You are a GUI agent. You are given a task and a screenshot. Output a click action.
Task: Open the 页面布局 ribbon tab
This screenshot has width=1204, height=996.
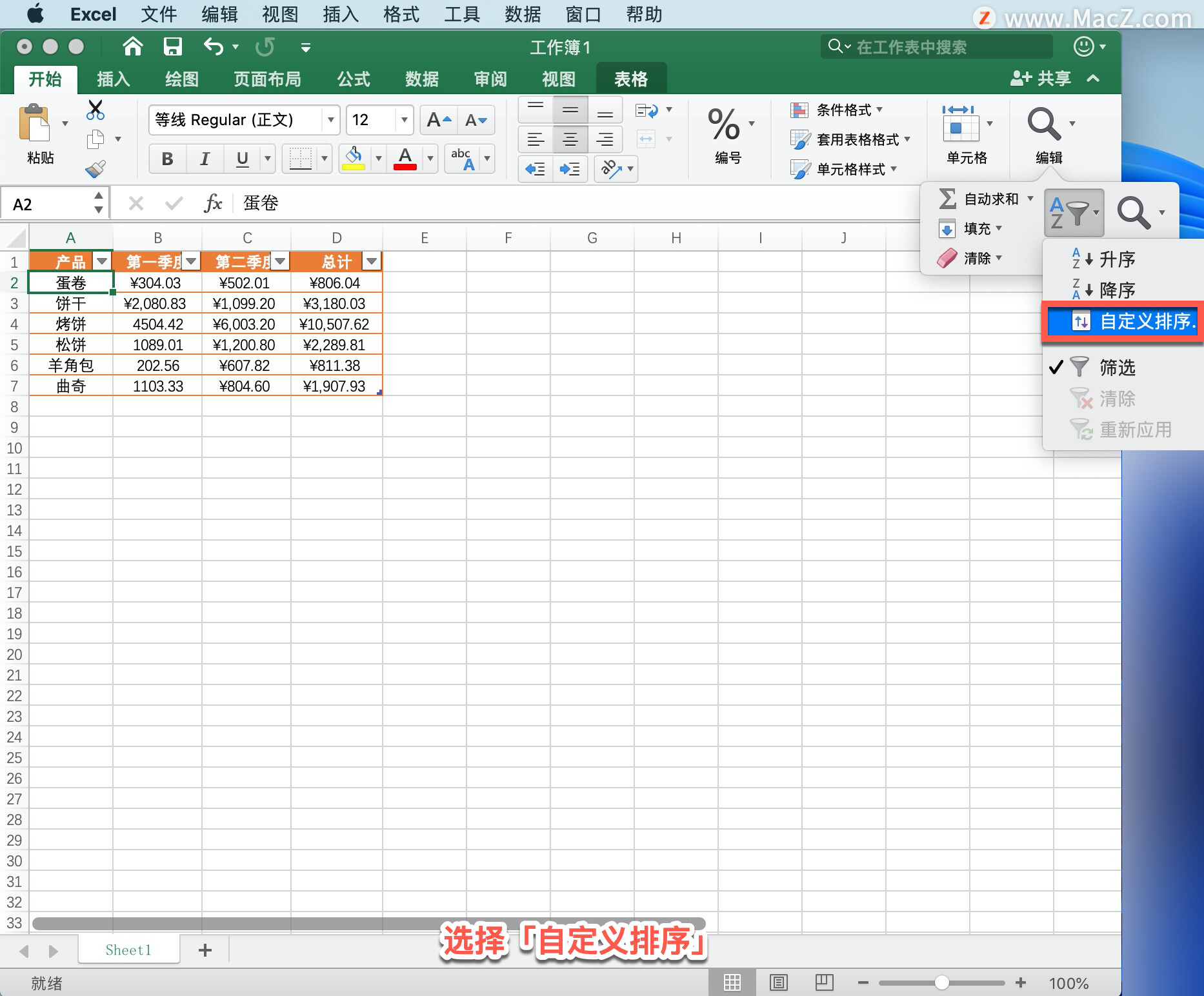pyautogui.click(x=267, y=79)
